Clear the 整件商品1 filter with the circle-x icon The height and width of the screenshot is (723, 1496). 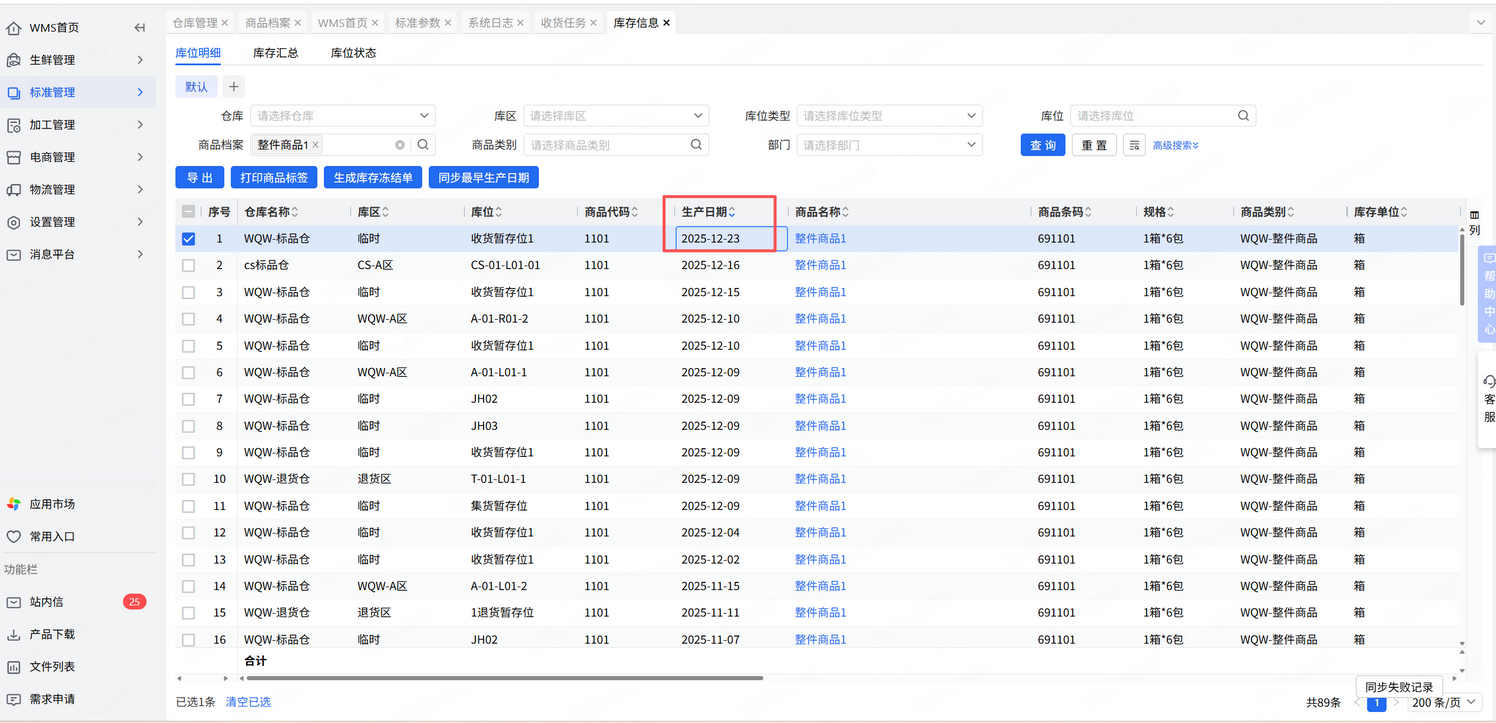400,145
